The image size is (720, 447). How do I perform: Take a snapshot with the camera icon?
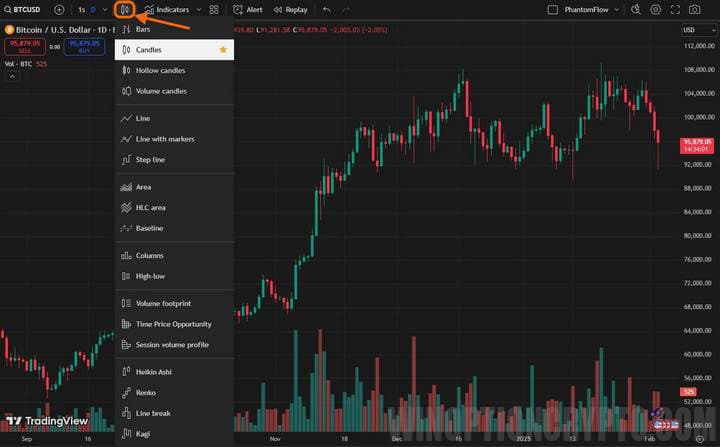[695, 10]
